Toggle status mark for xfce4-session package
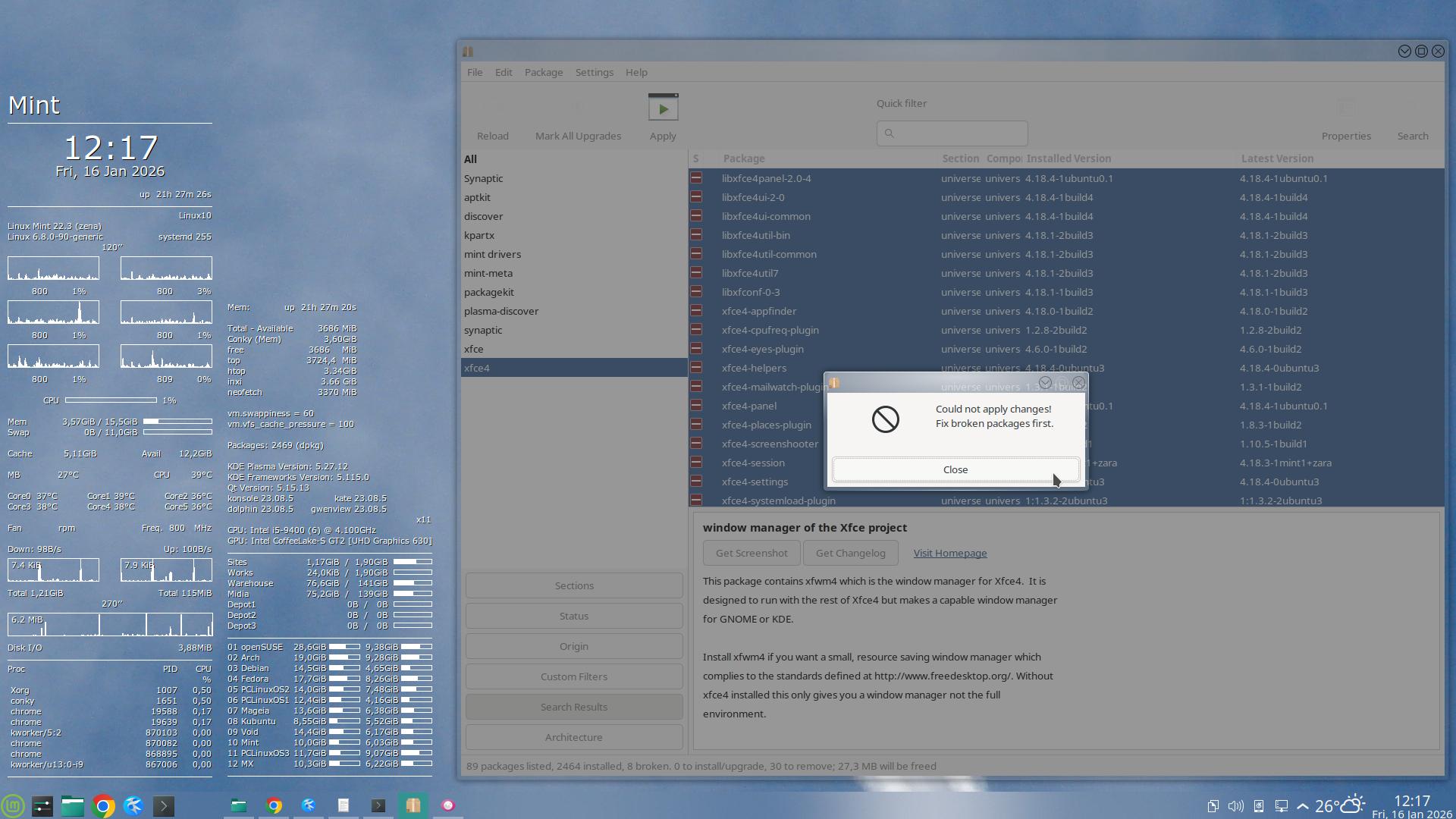The image size is (1456, 819). [696, 463]
